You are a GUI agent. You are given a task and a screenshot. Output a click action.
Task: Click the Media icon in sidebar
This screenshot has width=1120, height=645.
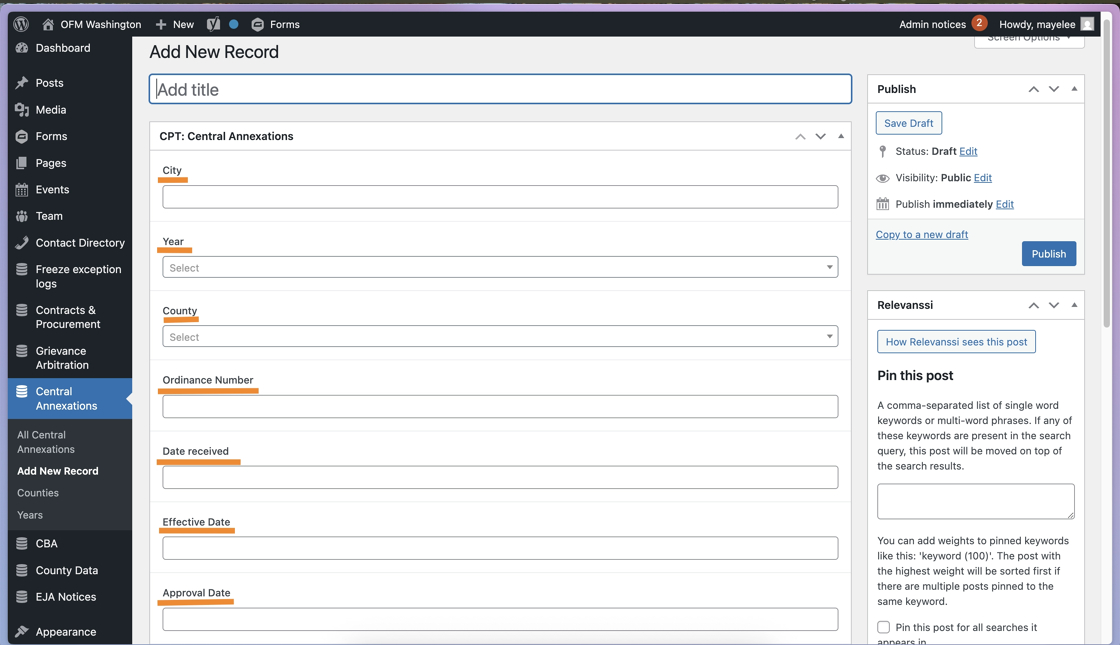(x=21, y=109)
